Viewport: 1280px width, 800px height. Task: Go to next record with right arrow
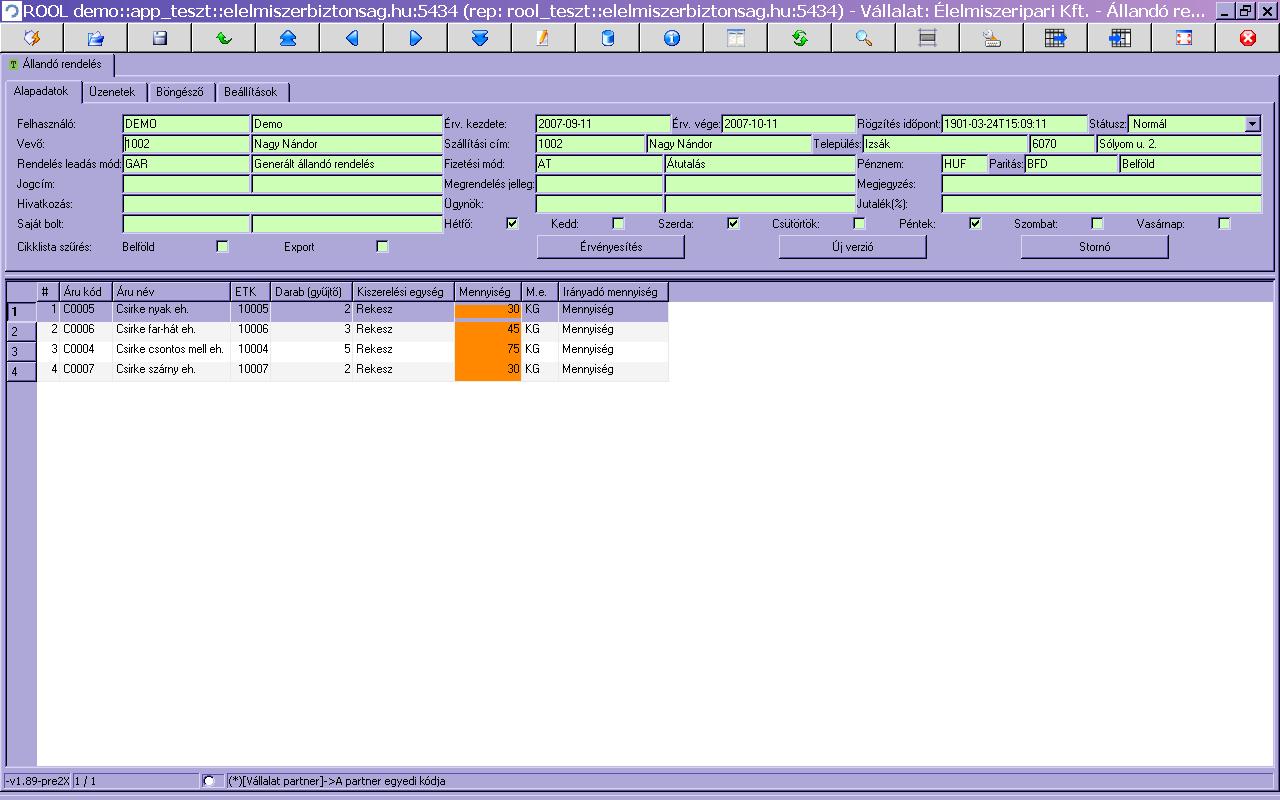415,38
